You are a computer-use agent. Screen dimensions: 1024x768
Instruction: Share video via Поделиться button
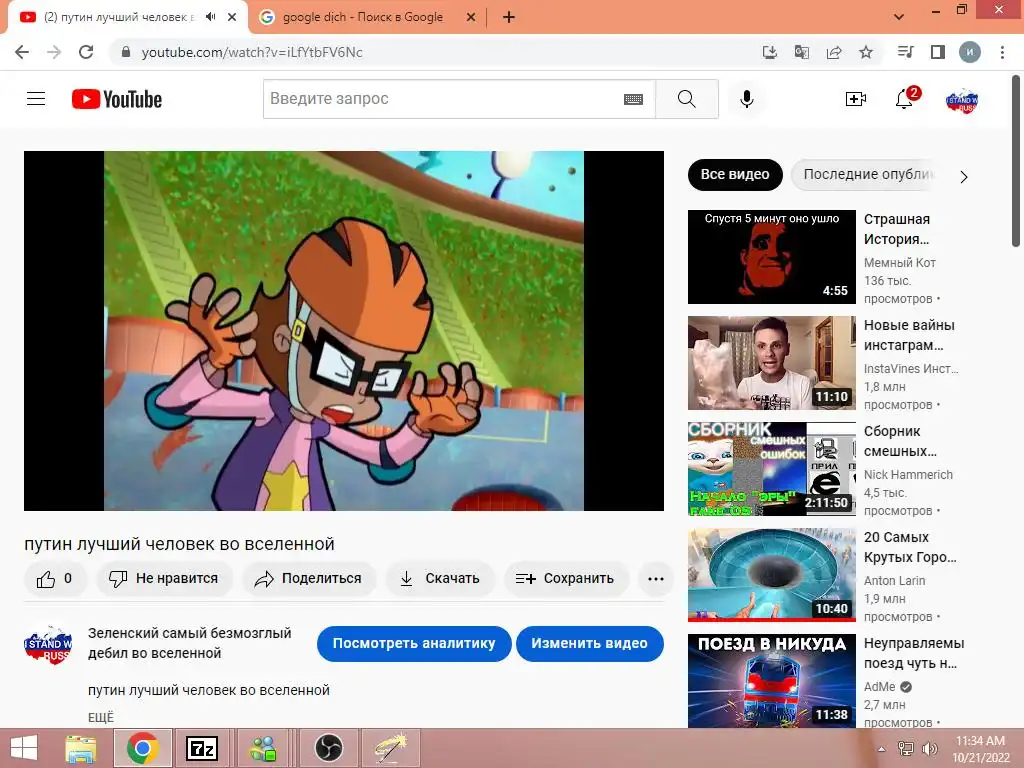[308, 579]
